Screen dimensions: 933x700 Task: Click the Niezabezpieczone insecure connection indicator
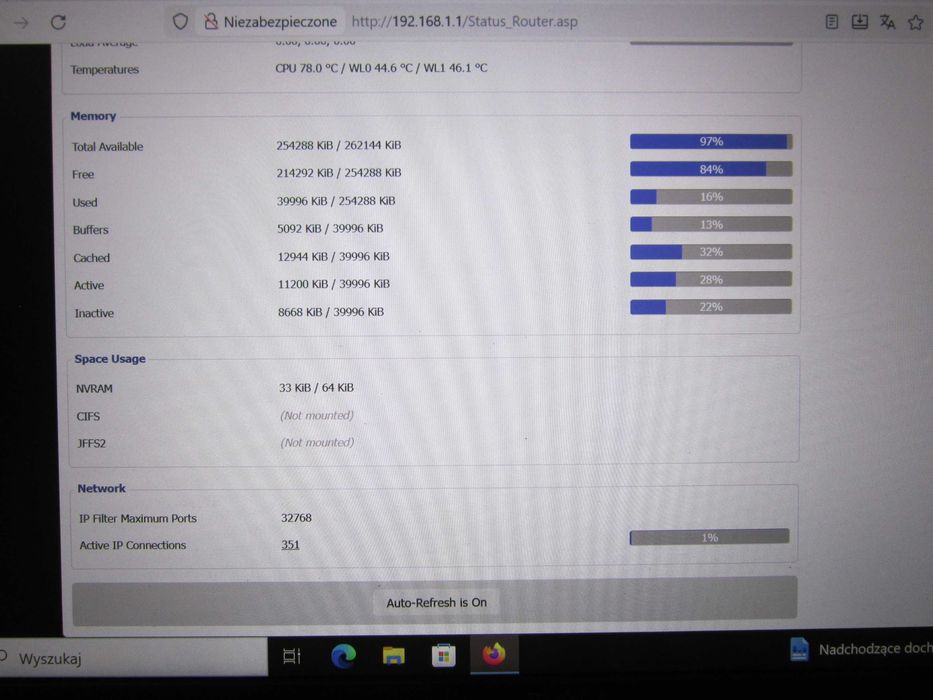271,22
